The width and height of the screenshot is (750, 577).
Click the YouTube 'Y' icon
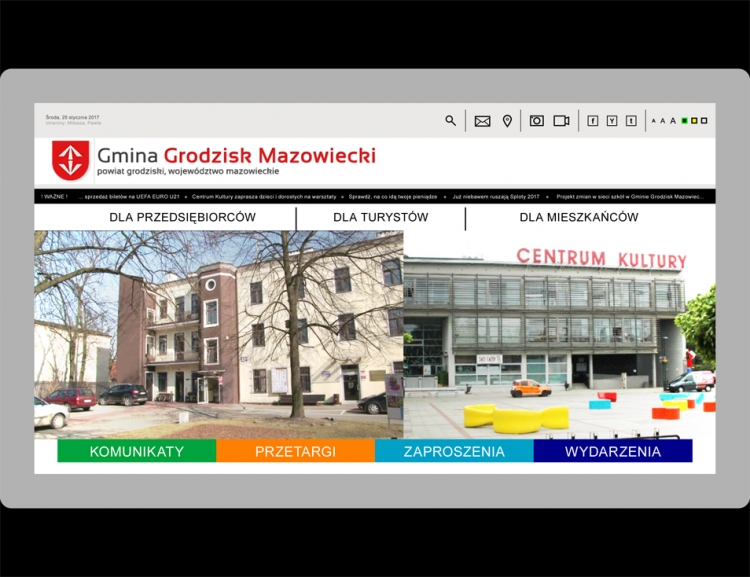tap(612, 121)
